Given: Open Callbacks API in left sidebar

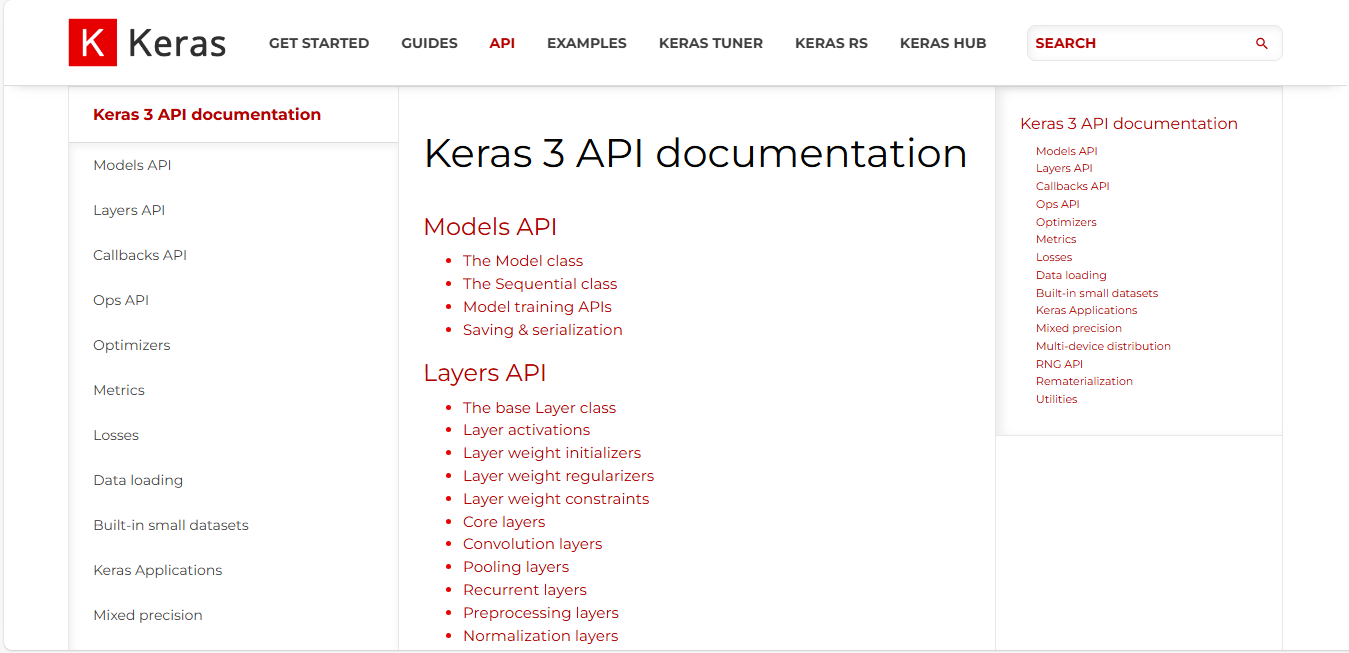Looking at the screenshot, I should coord(140,255).
